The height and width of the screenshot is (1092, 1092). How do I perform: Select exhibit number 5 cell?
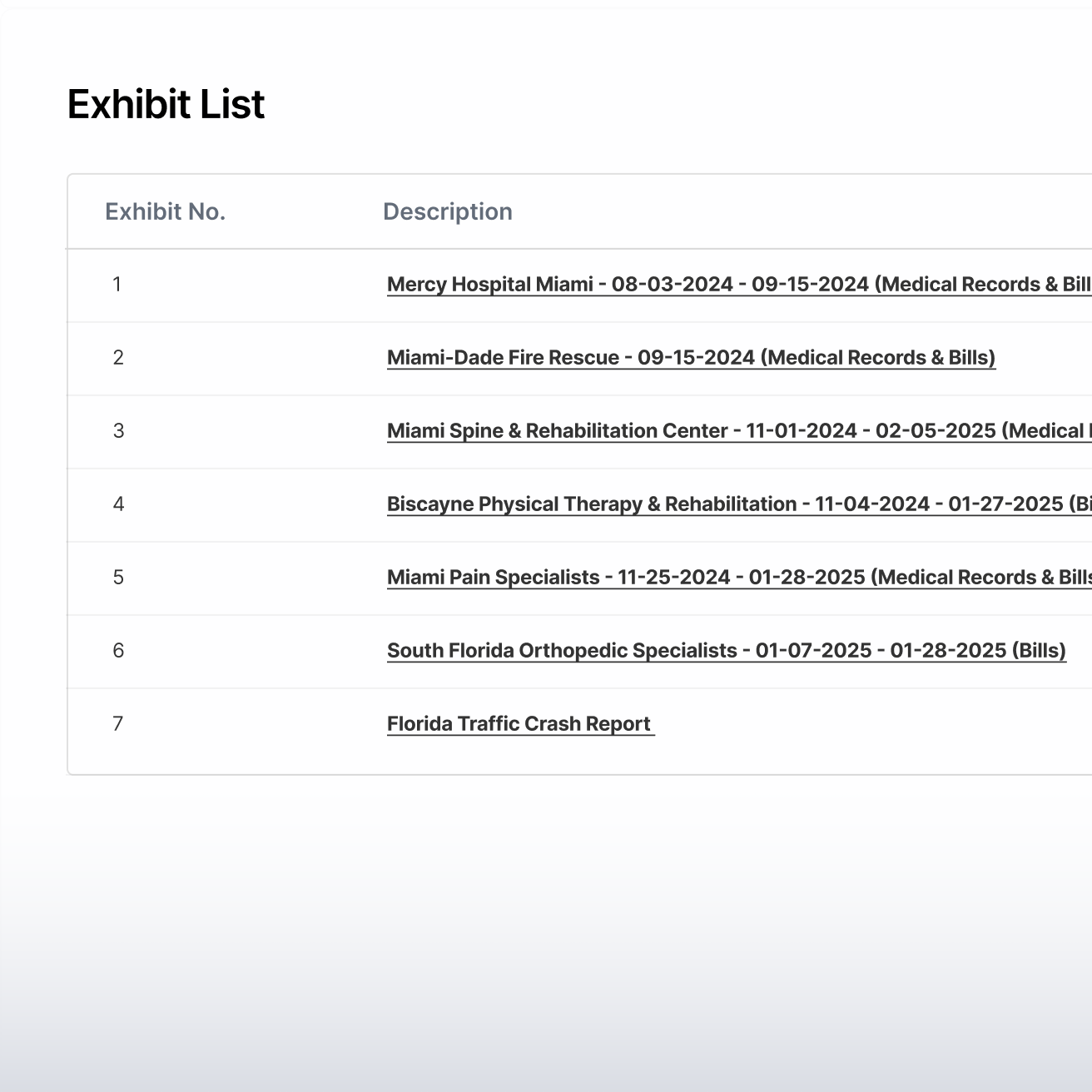(118, 578)
